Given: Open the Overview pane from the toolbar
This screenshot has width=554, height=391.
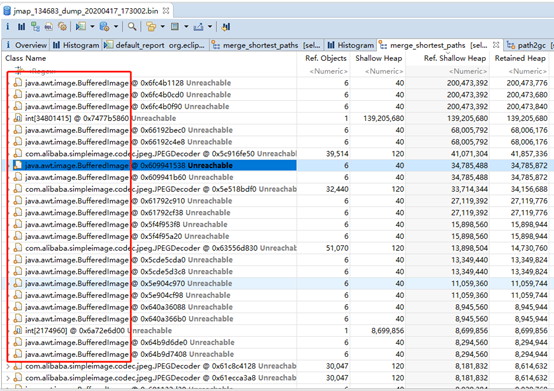Looking at the screenshot, I should (7, 26).
